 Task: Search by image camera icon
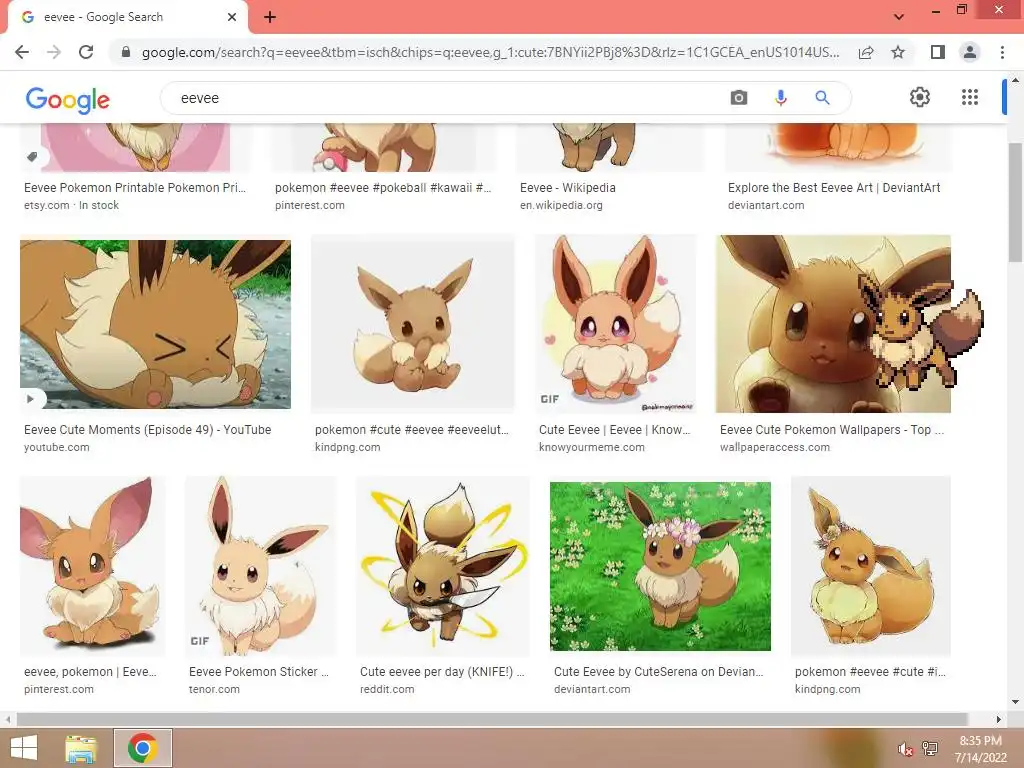(x=739, y=98)
